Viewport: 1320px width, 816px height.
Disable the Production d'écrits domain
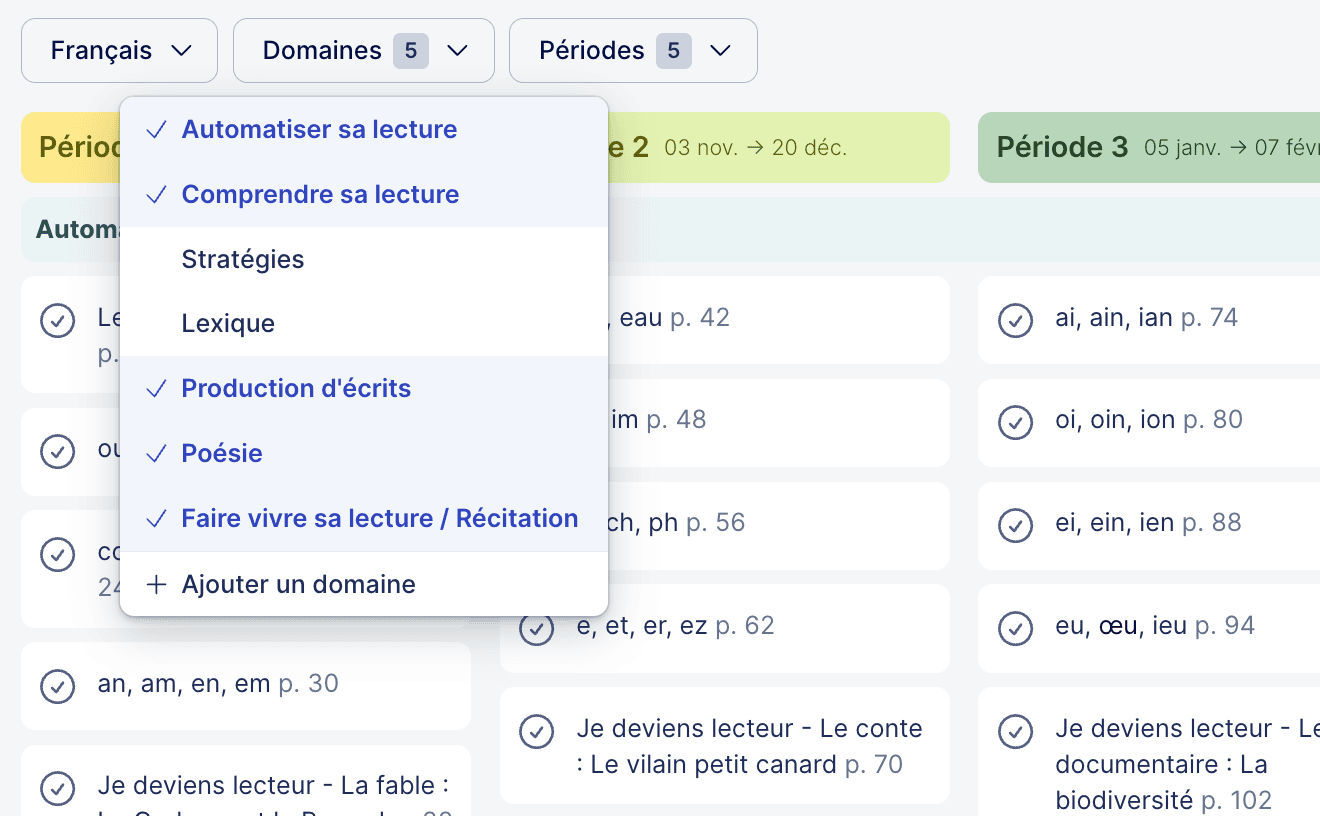pos(295,388)
